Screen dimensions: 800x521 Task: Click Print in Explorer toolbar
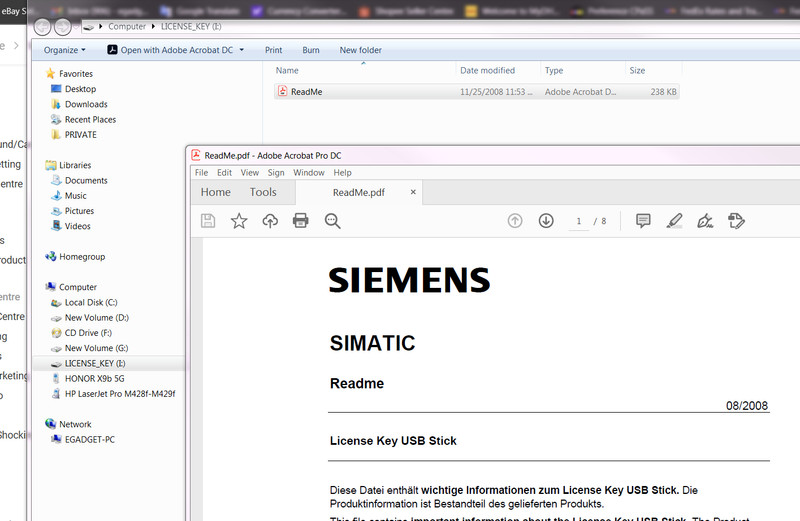tap(273, 50)
